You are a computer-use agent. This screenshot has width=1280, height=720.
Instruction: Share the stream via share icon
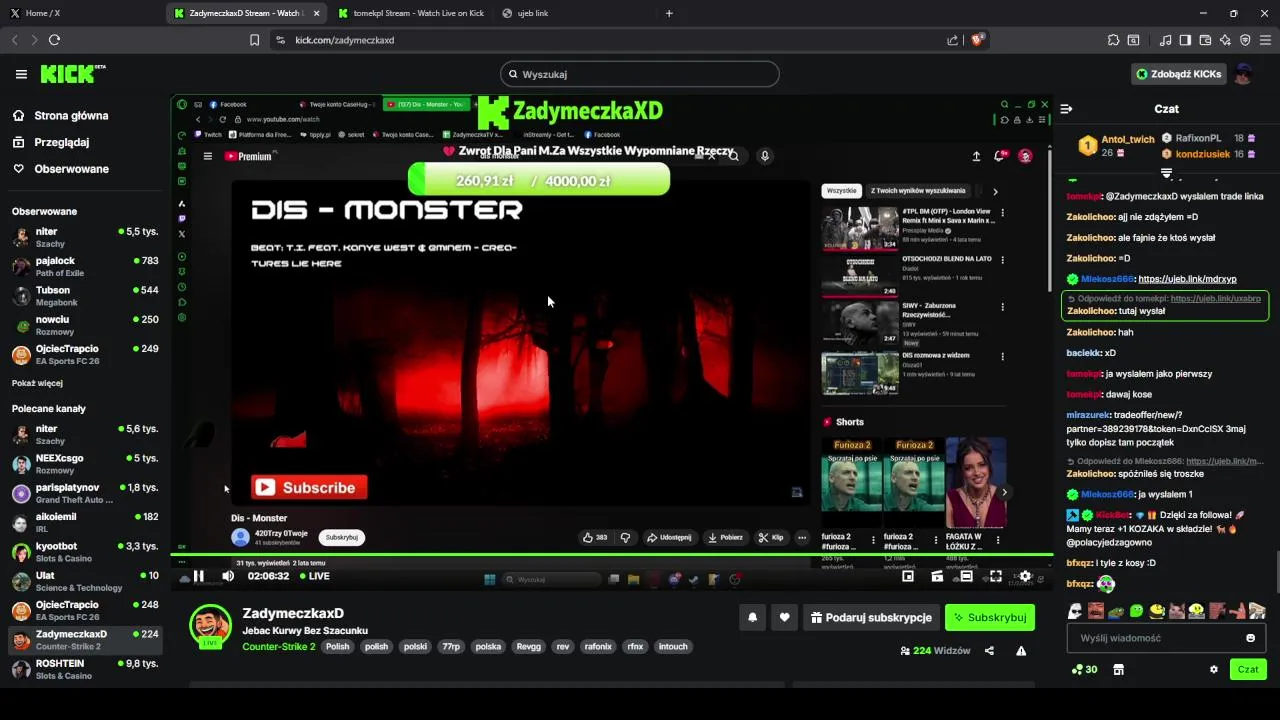click(x=989, y=650)
